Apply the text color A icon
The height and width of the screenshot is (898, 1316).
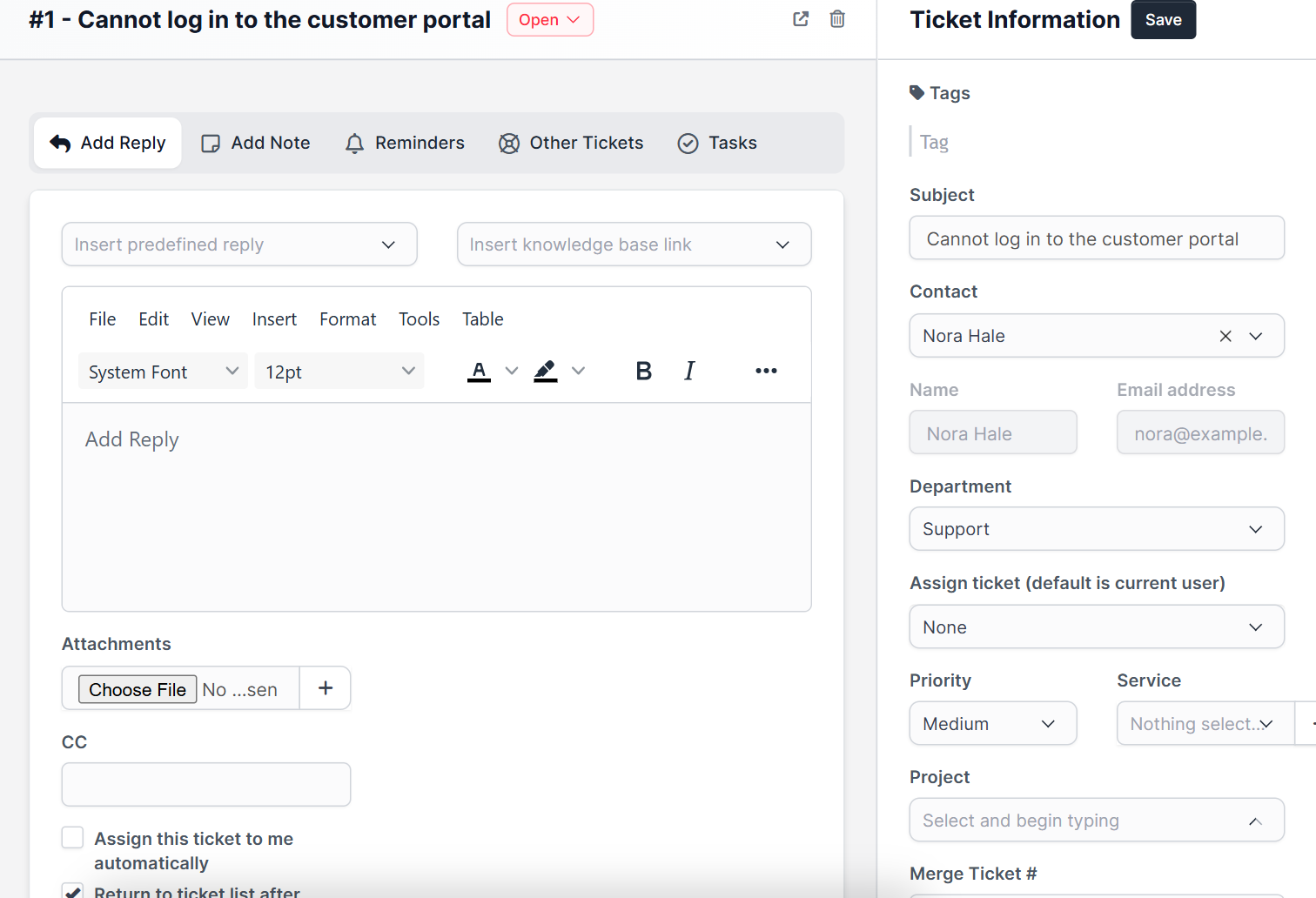click(x=479, y=372)
